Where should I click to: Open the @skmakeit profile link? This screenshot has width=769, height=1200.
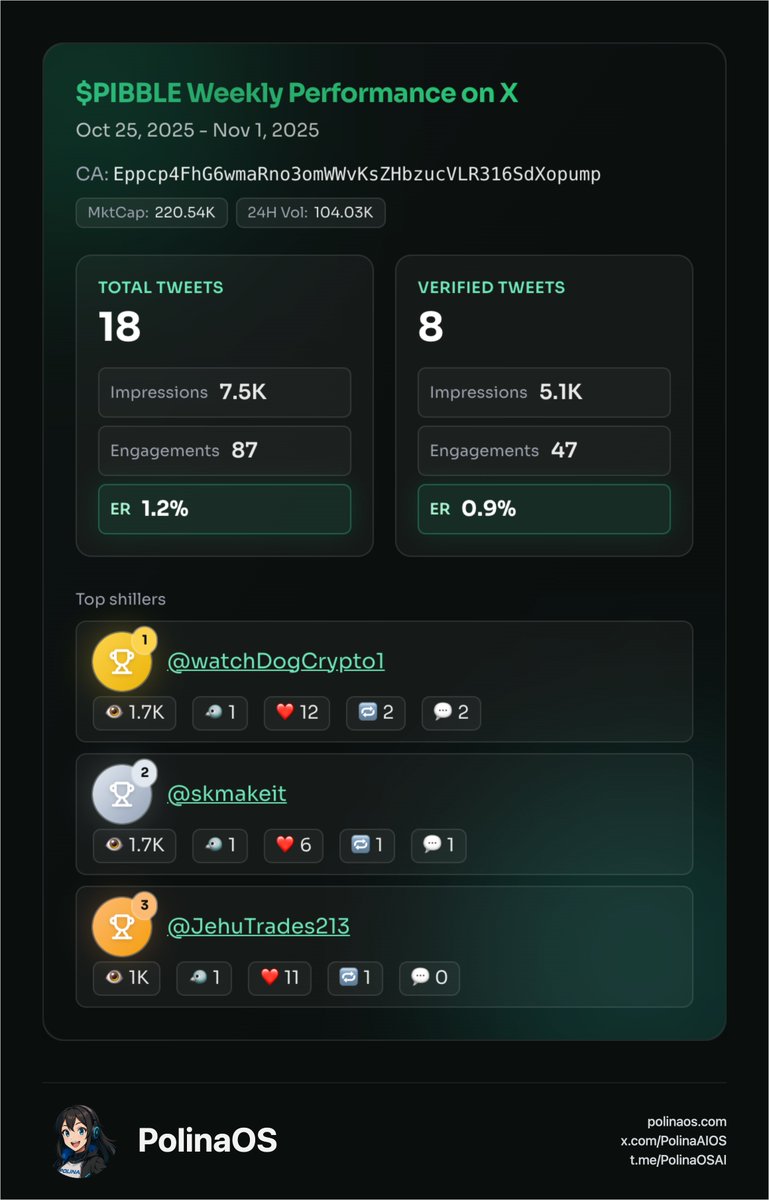point(227,794)
